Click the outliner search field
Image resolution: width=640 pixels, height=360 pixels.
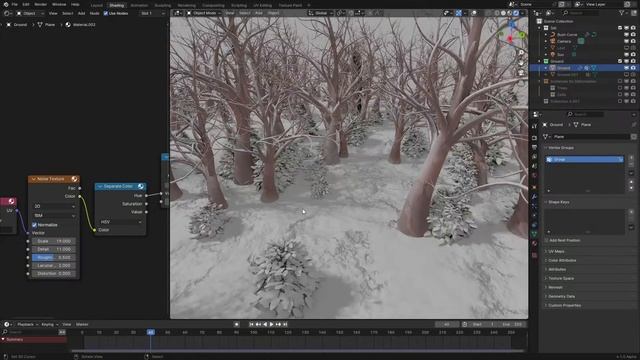pos(581,13)
